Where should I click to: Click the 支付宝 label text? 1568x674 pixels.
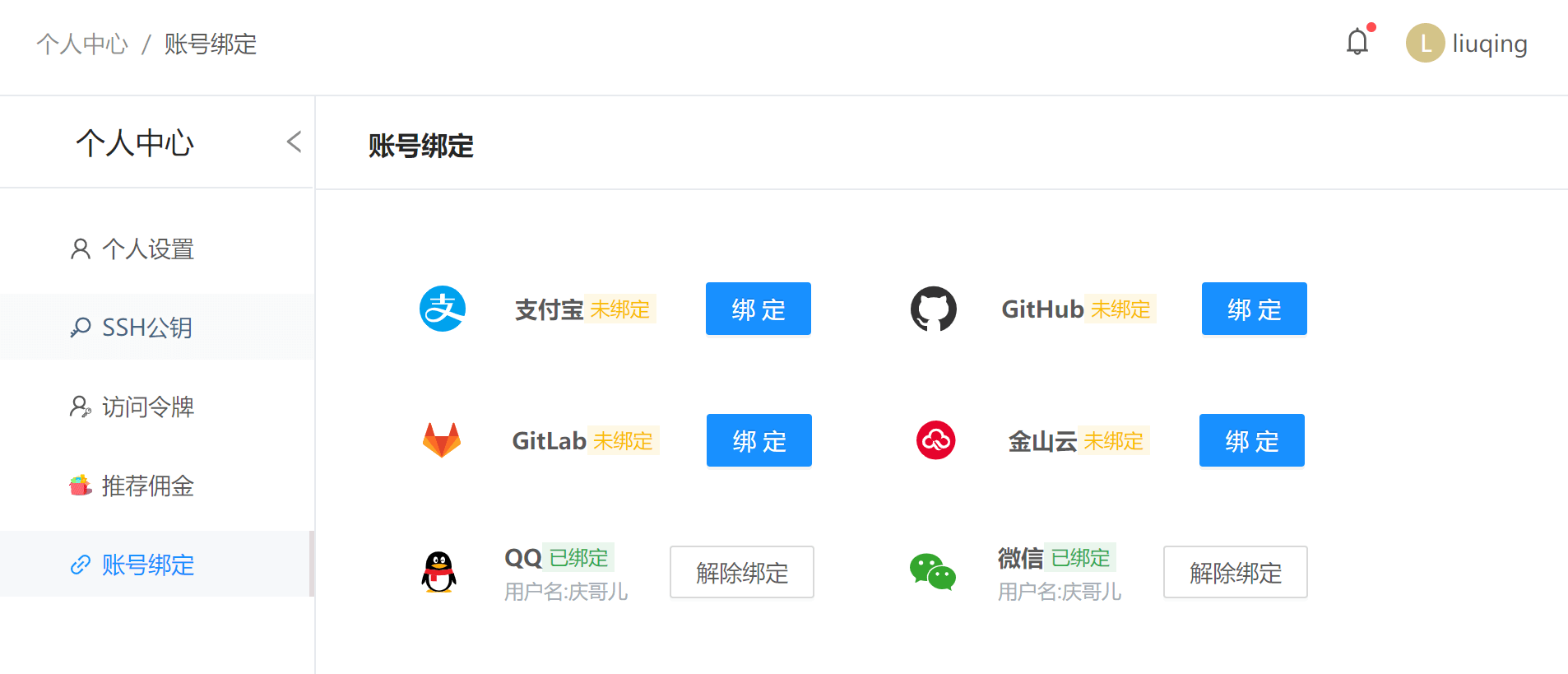[x=549, y=309]
